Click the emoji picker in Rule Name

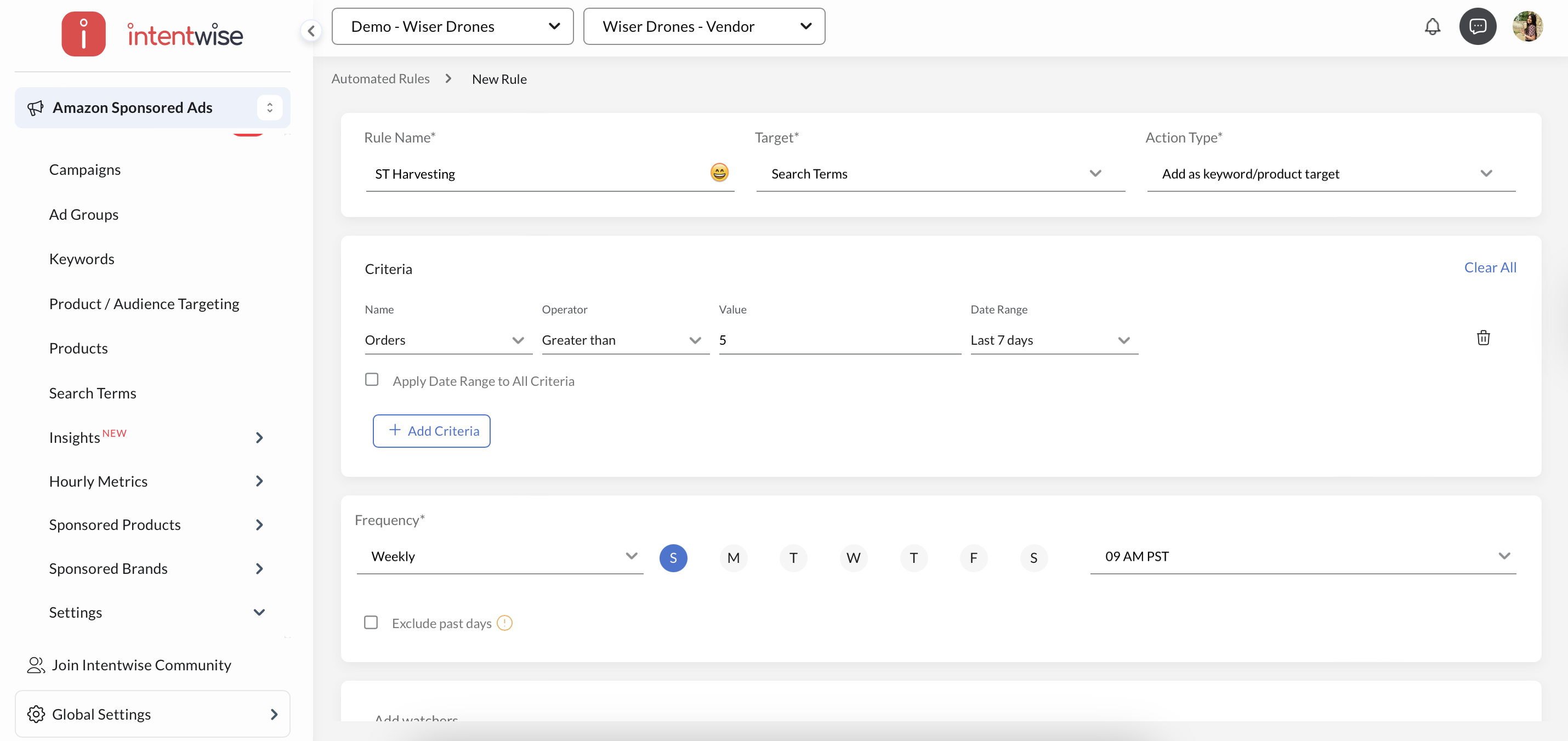[x=719, y=173]
